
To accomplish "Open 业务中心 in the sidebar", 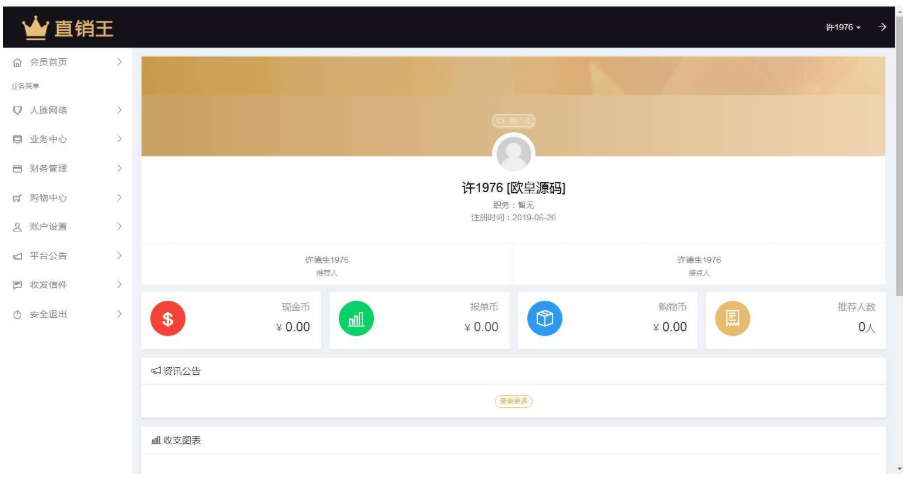I will pos(48,139).
